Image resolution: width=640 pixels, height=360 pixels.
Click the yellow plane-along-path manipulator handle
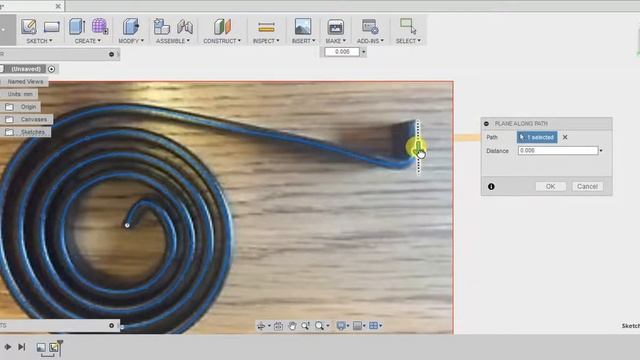(x=416, y=148)
